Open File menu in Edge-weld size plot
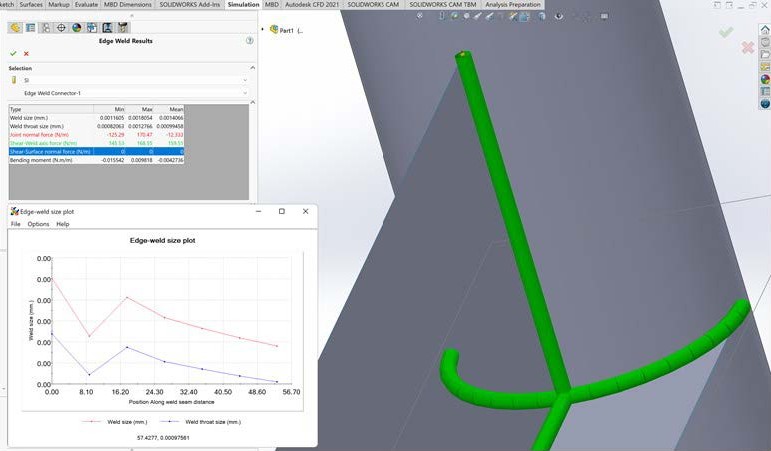Screen dimensions: 771x451 (x=16, y=224)
